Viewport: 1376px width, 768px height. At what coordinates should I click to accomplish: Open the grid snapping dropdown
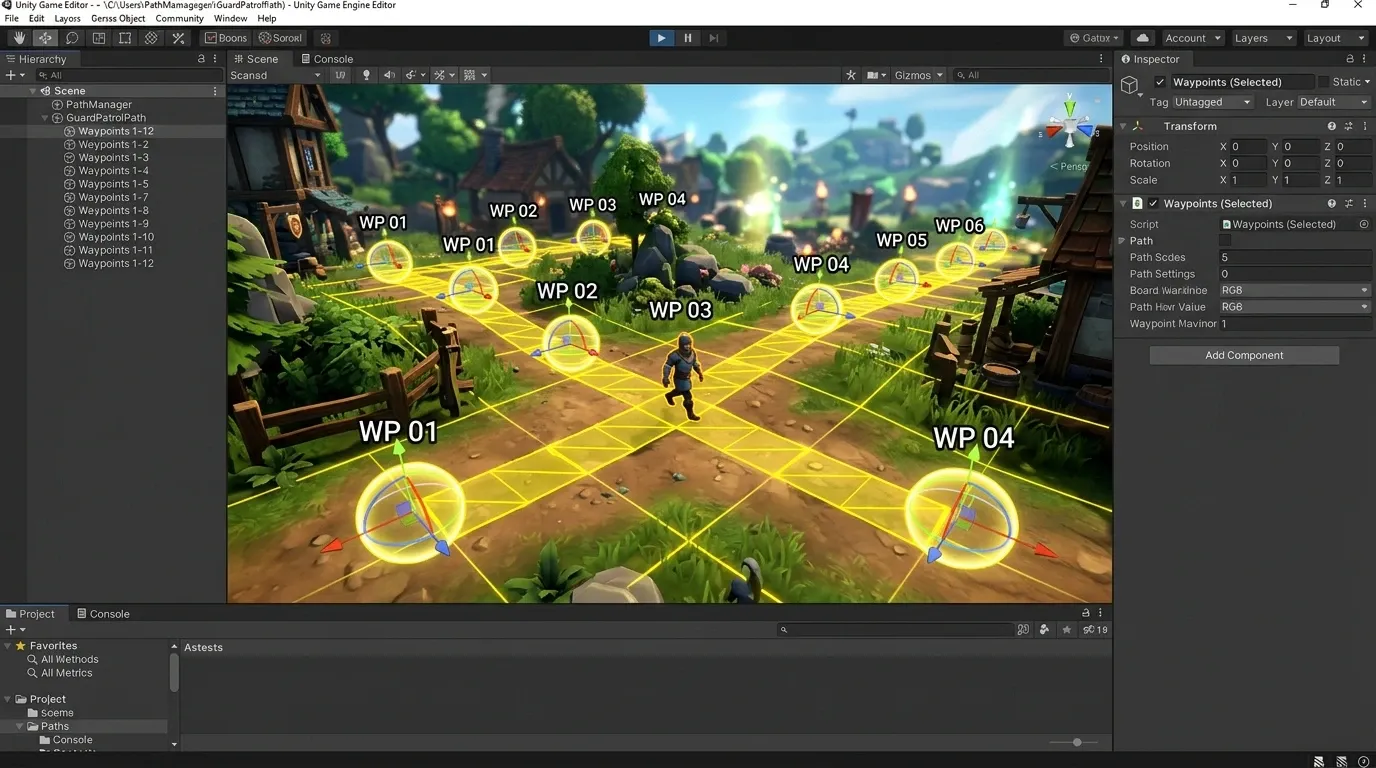coord(475,75)
